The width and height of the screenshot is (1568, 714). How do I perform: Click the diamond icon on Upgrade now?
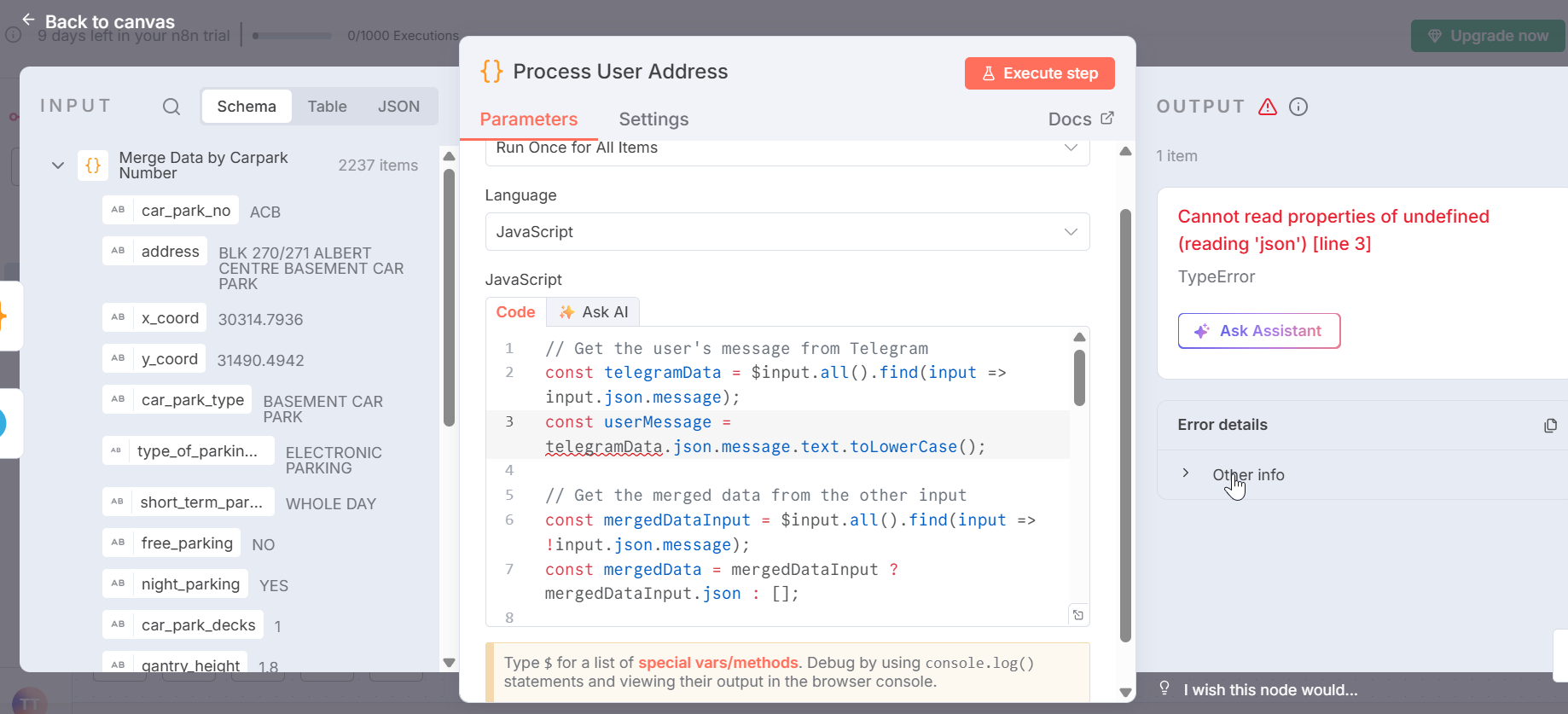point(1435,36)
